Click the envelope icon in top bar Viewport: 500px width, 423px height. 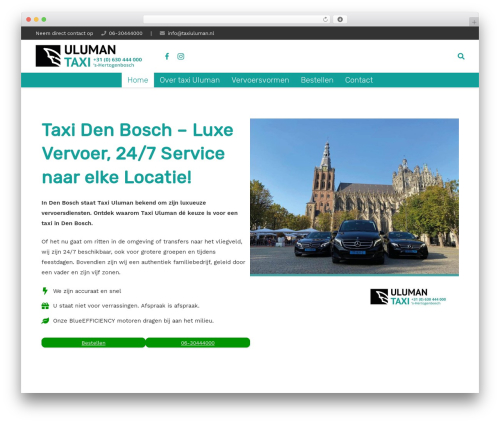(162, 33)
